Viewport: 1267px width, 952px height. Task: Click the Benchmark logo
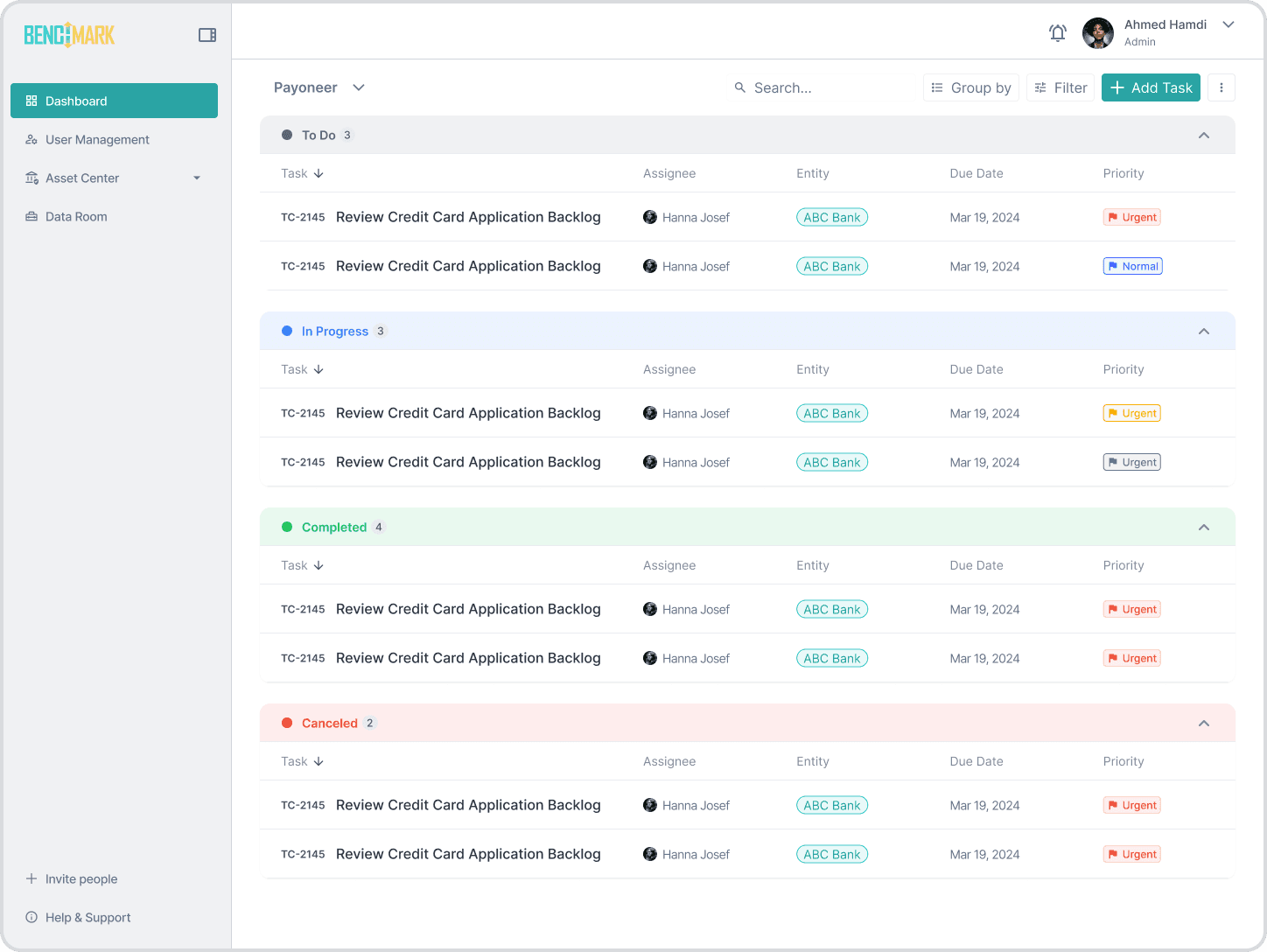coord(69,35)
